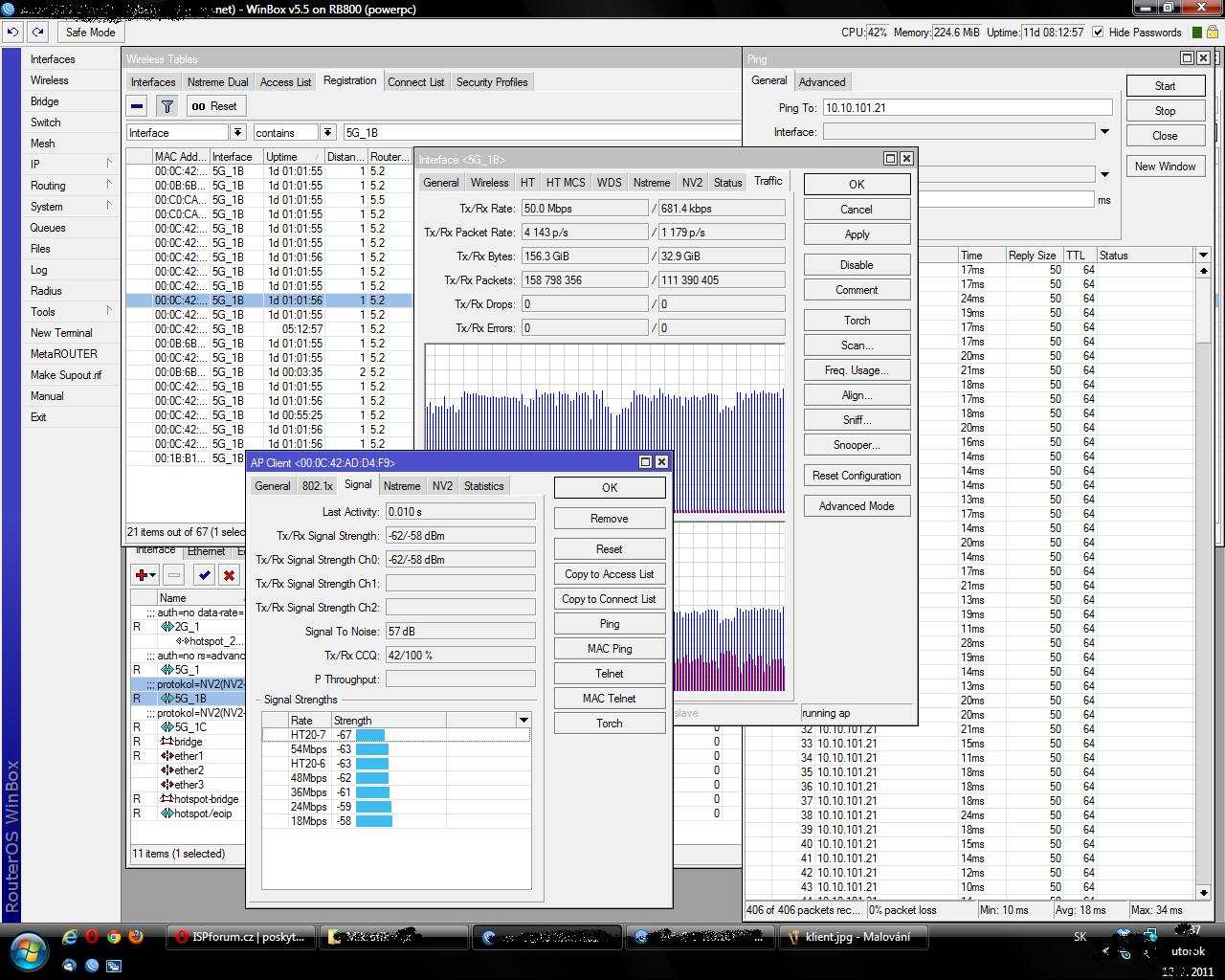Open the HT MCS tab in Interface 5G_1B

point(565,182)
